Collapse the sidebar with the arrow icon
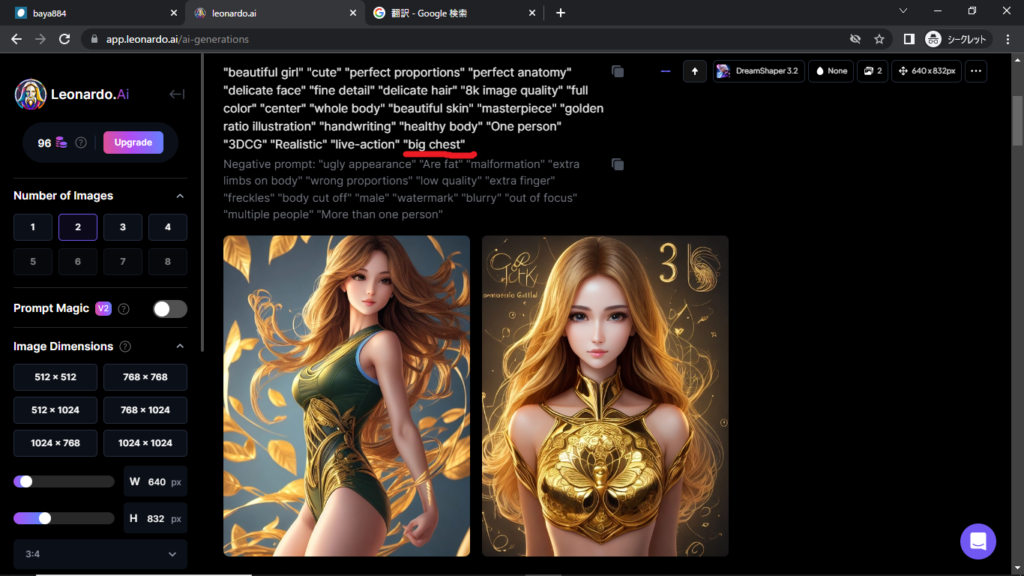The height and width of the screenshot is (576, 1024). pos(177,94)
